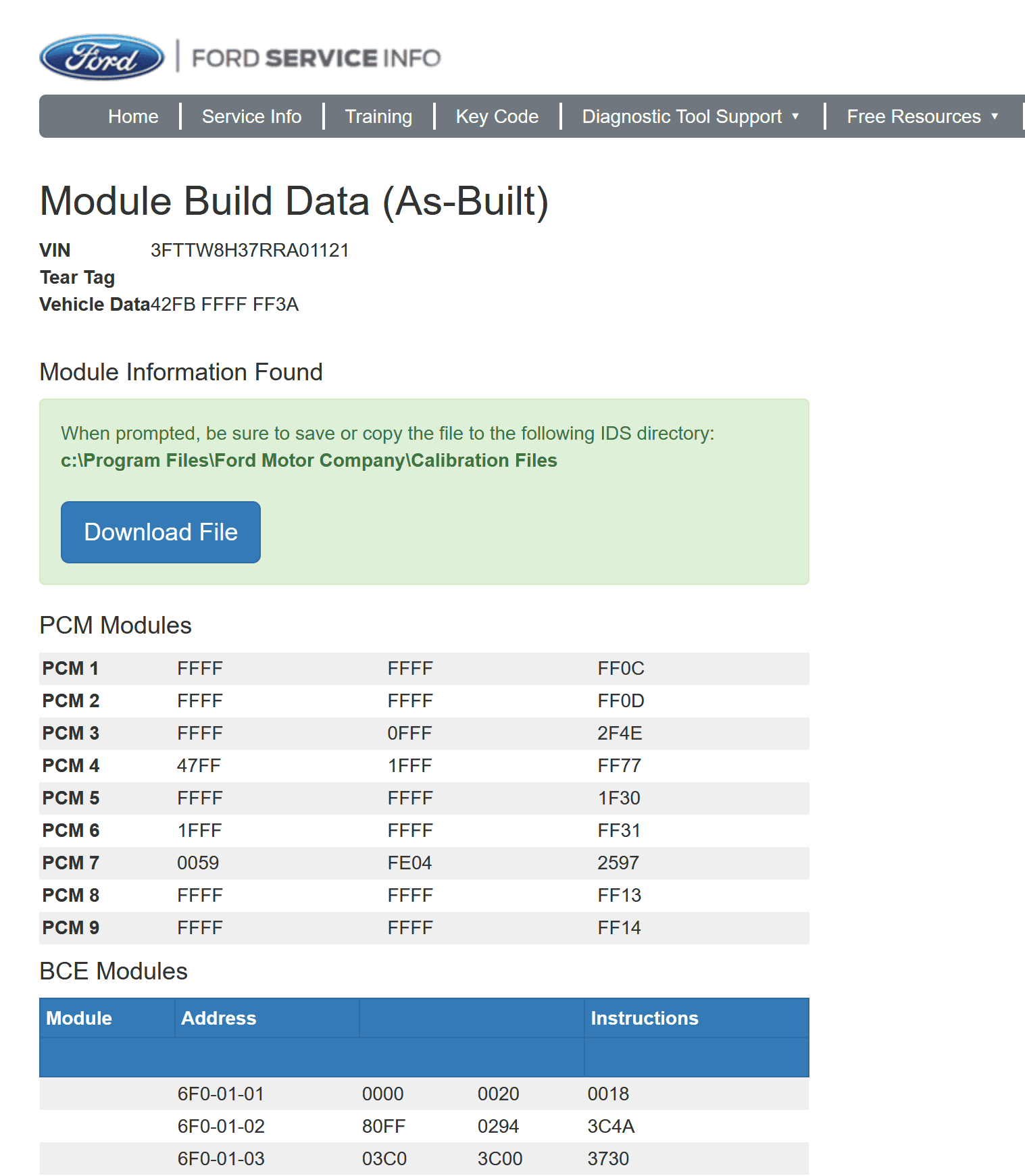Select PCM 7 value 0059
1025x1176 pixels.
[x=198, y=863]
